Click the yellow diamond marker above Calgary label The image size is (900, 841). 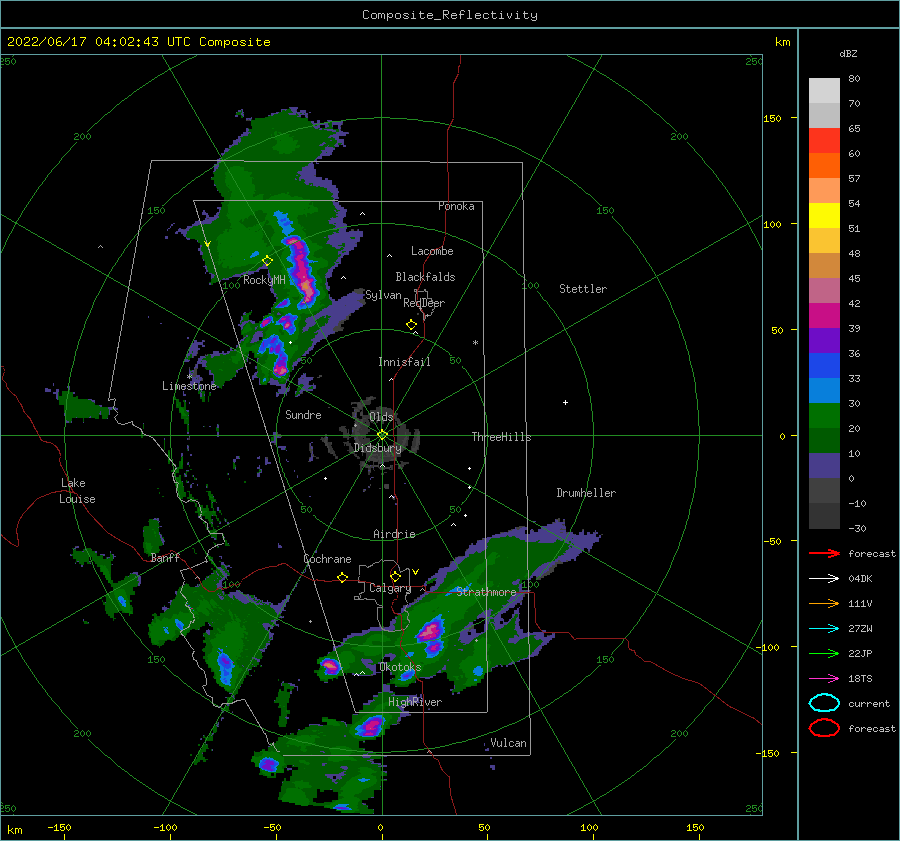(395, 576)
